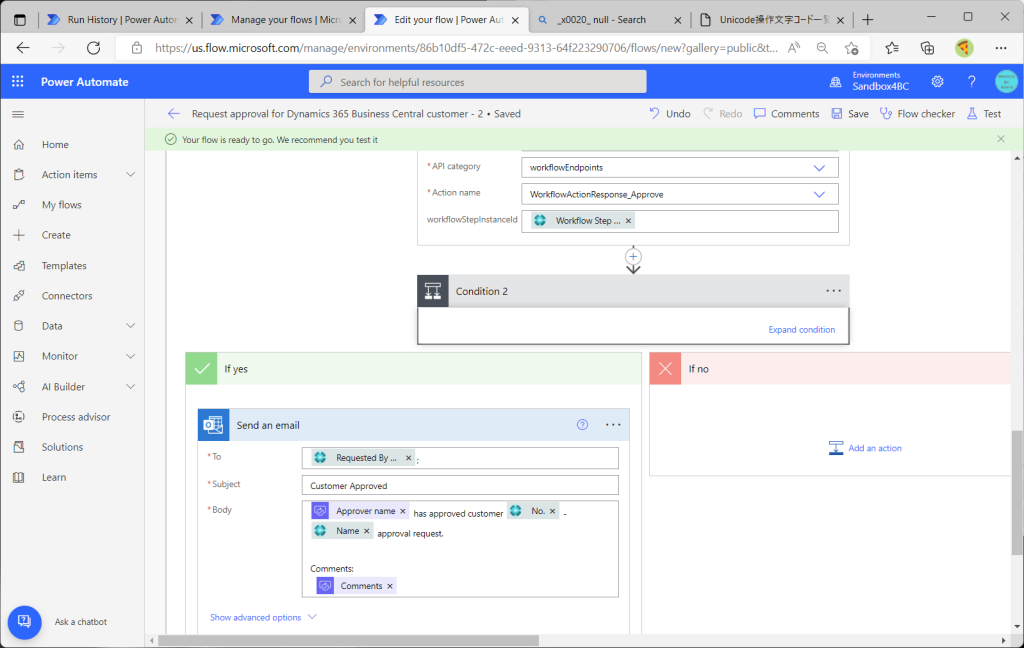Open the Help question mark icon

pos(971,82)
